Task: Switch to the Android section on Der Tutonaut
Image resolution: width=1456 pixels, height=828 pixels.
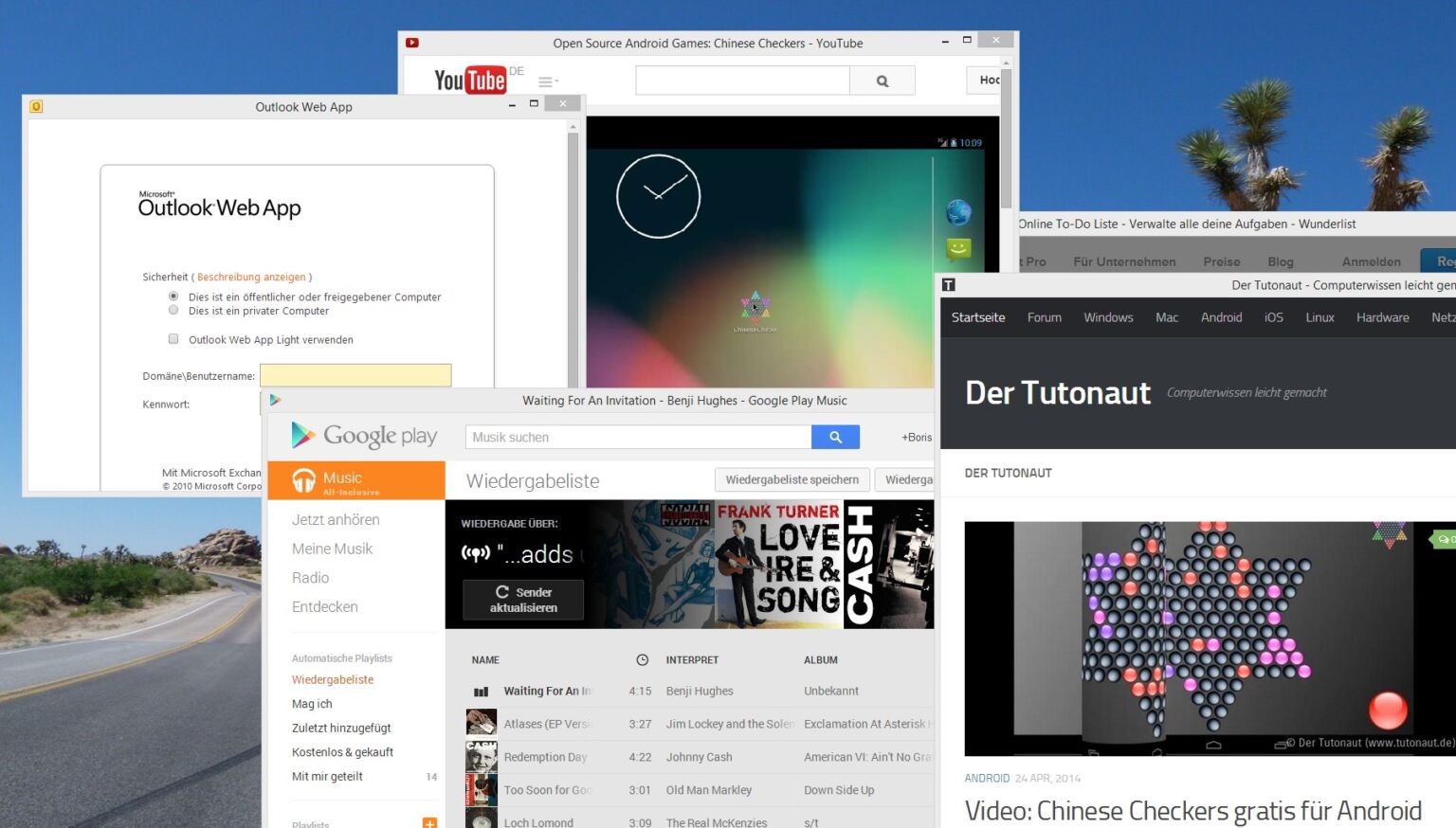Action: pos(1221,317)
